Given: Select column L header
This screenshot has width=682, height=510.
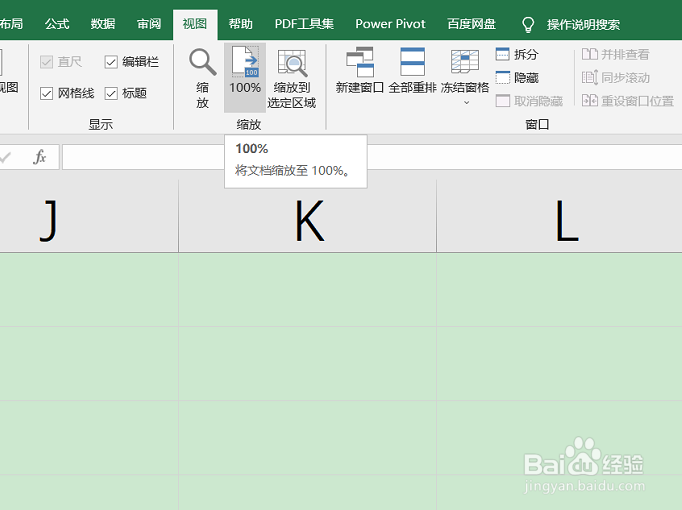Looking at the screenshot, I should tap(559, 216).
